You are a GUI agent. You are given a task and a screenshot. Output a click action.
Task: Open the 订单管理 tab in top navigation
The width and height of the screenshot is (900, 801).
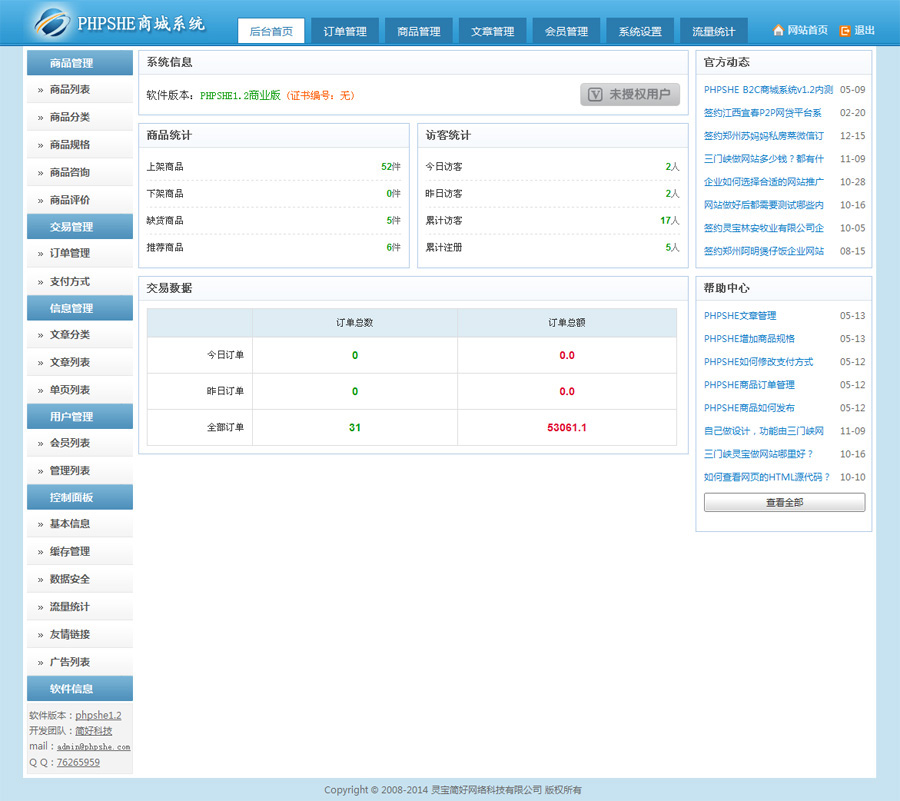(345, 31)
